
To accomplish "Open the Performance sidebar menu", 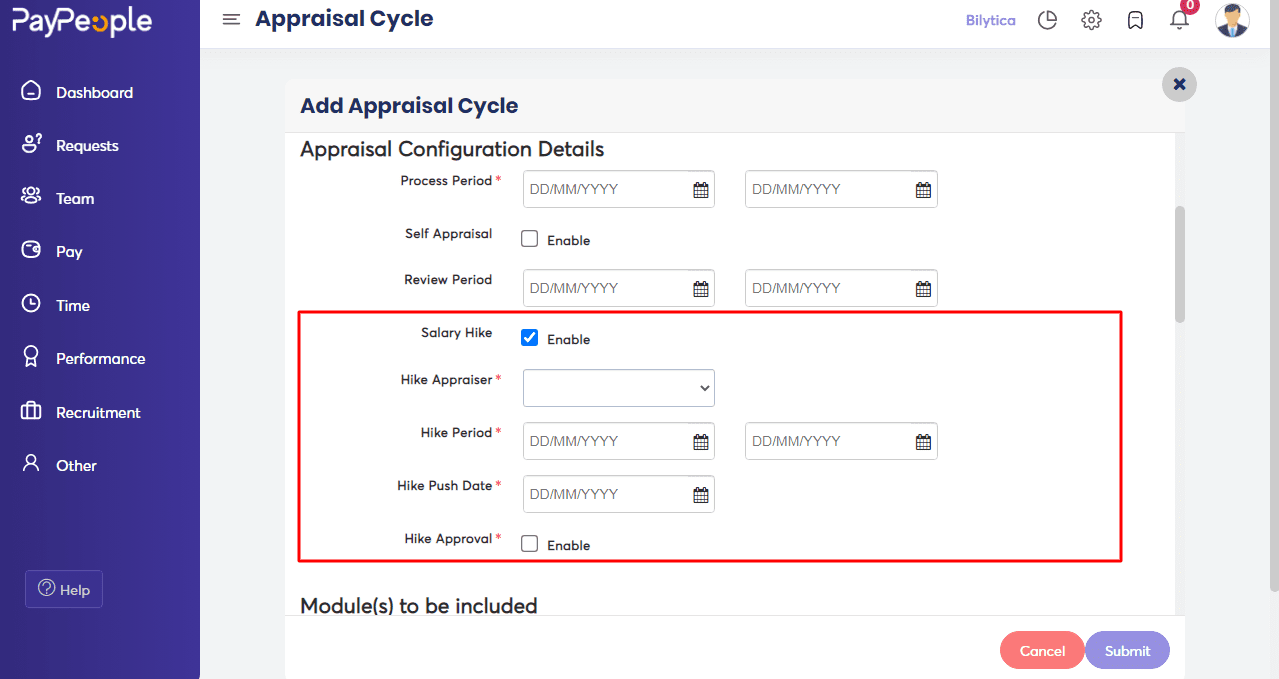I will (x=100, y=358).
